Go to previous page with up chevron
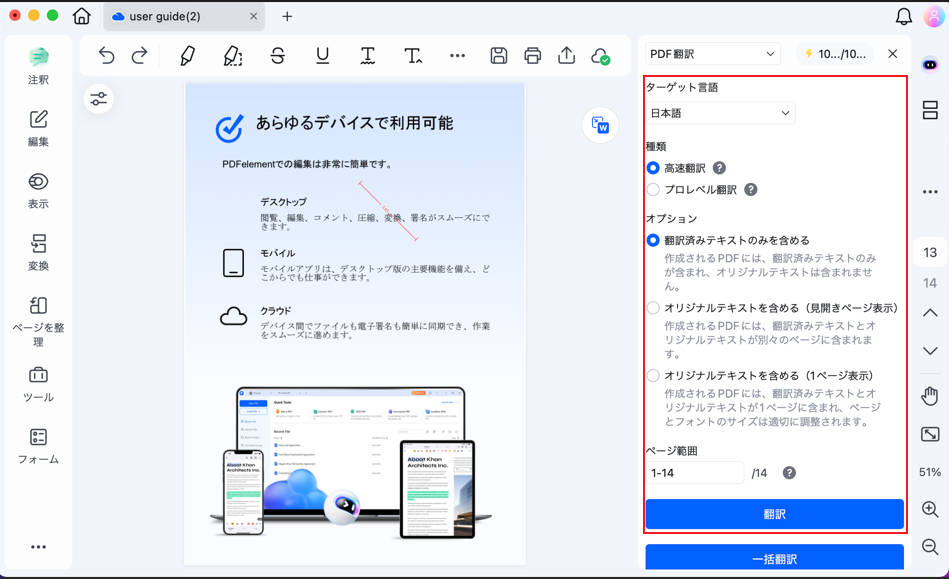This screenshot has height=579, width=949. 930,313
